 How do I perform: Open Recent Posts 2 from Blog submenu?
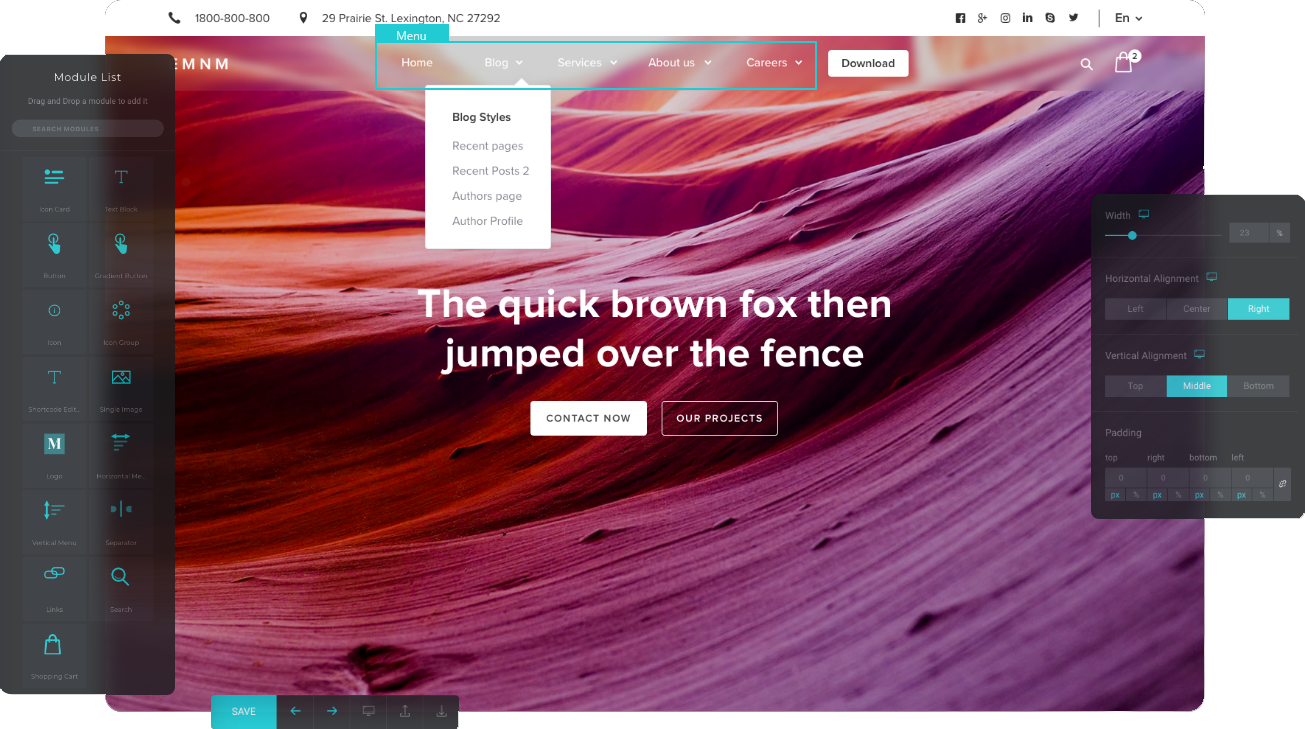tap(490, 171)
